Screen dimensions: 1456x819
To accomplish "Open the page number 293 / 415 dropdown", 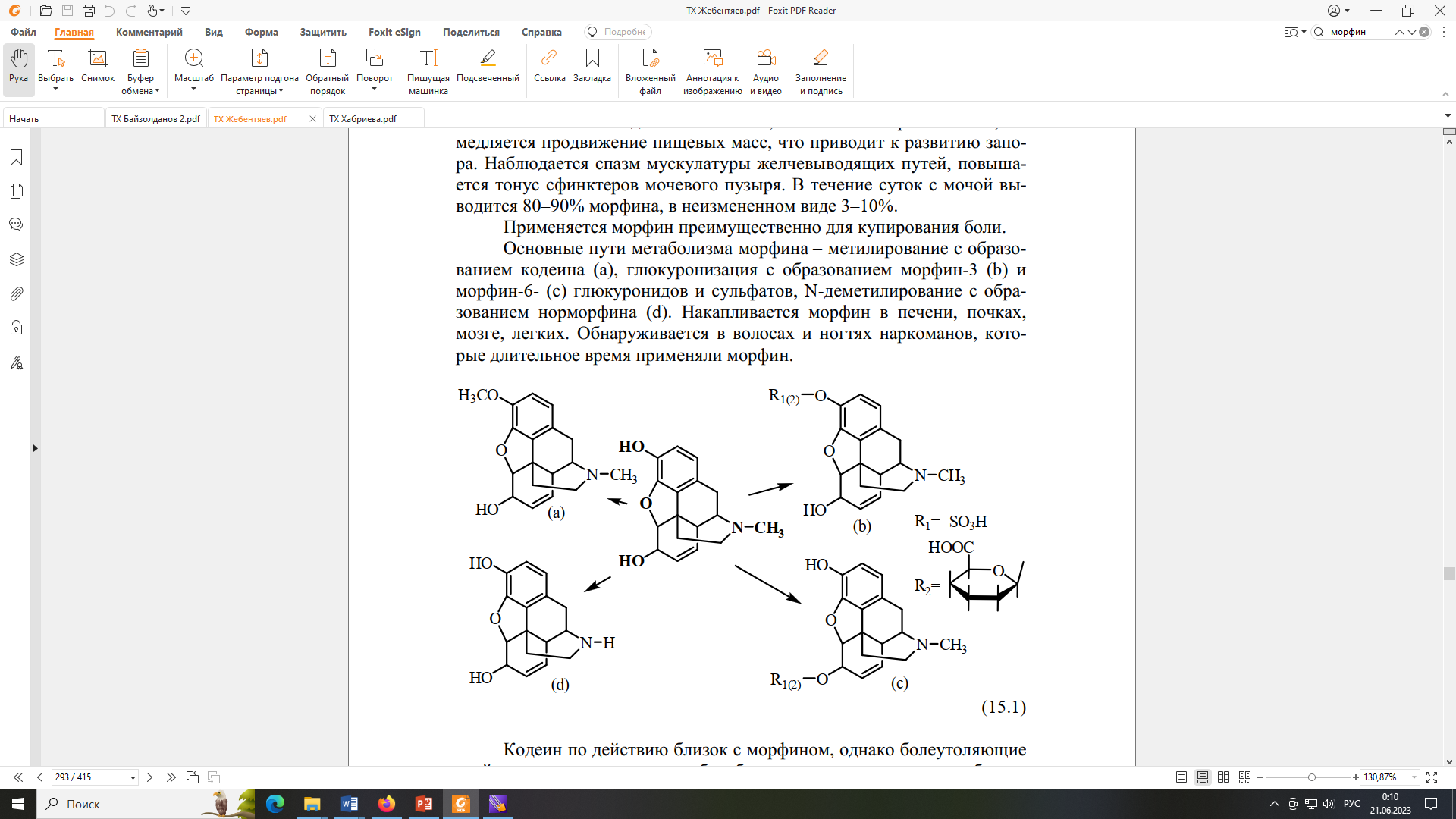I will tap(133, 777).
